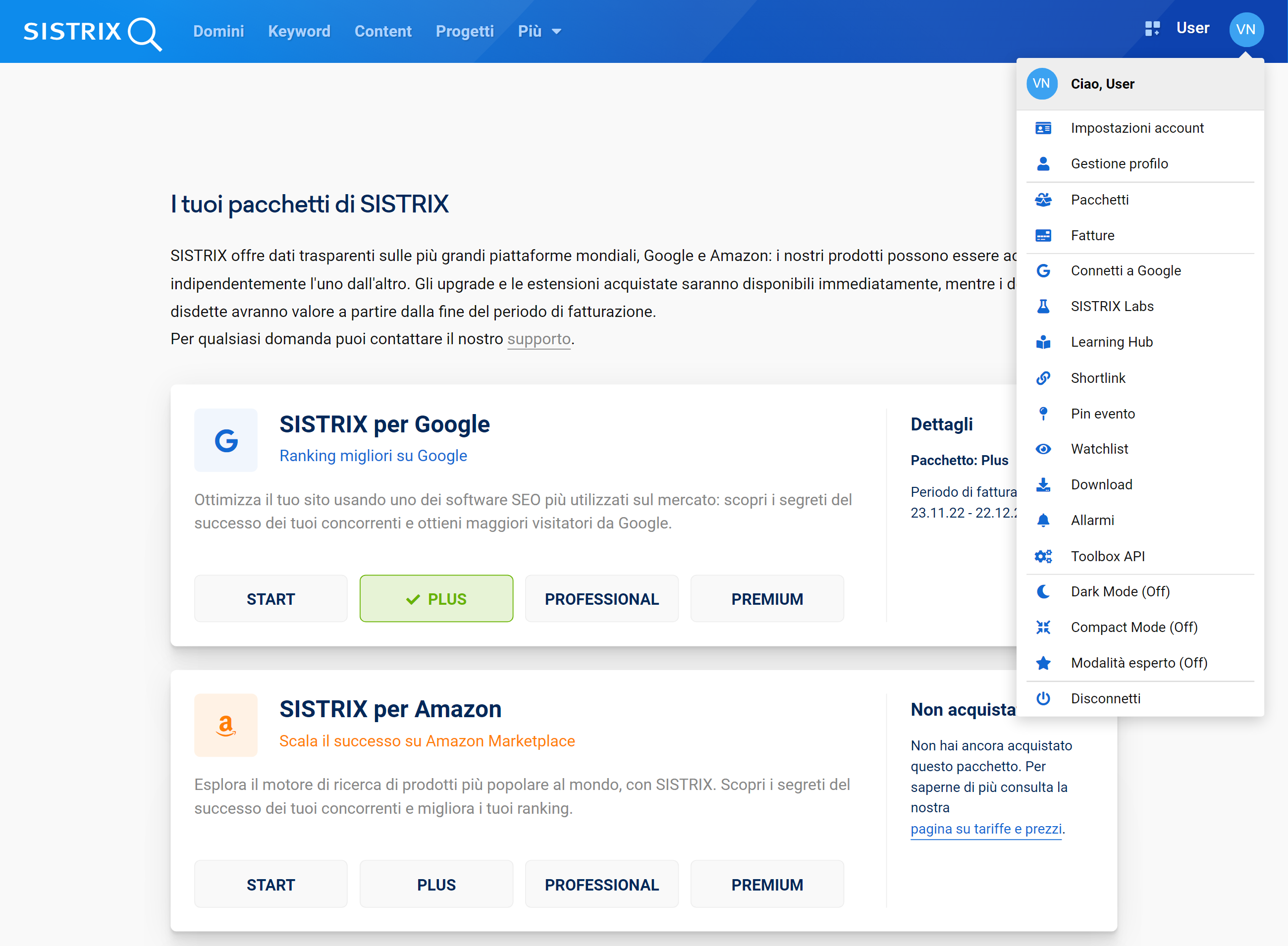Select Disconnetti to log out
Image resolution: width=1288 pixels, height=946 pixels.
(1140, 699)
